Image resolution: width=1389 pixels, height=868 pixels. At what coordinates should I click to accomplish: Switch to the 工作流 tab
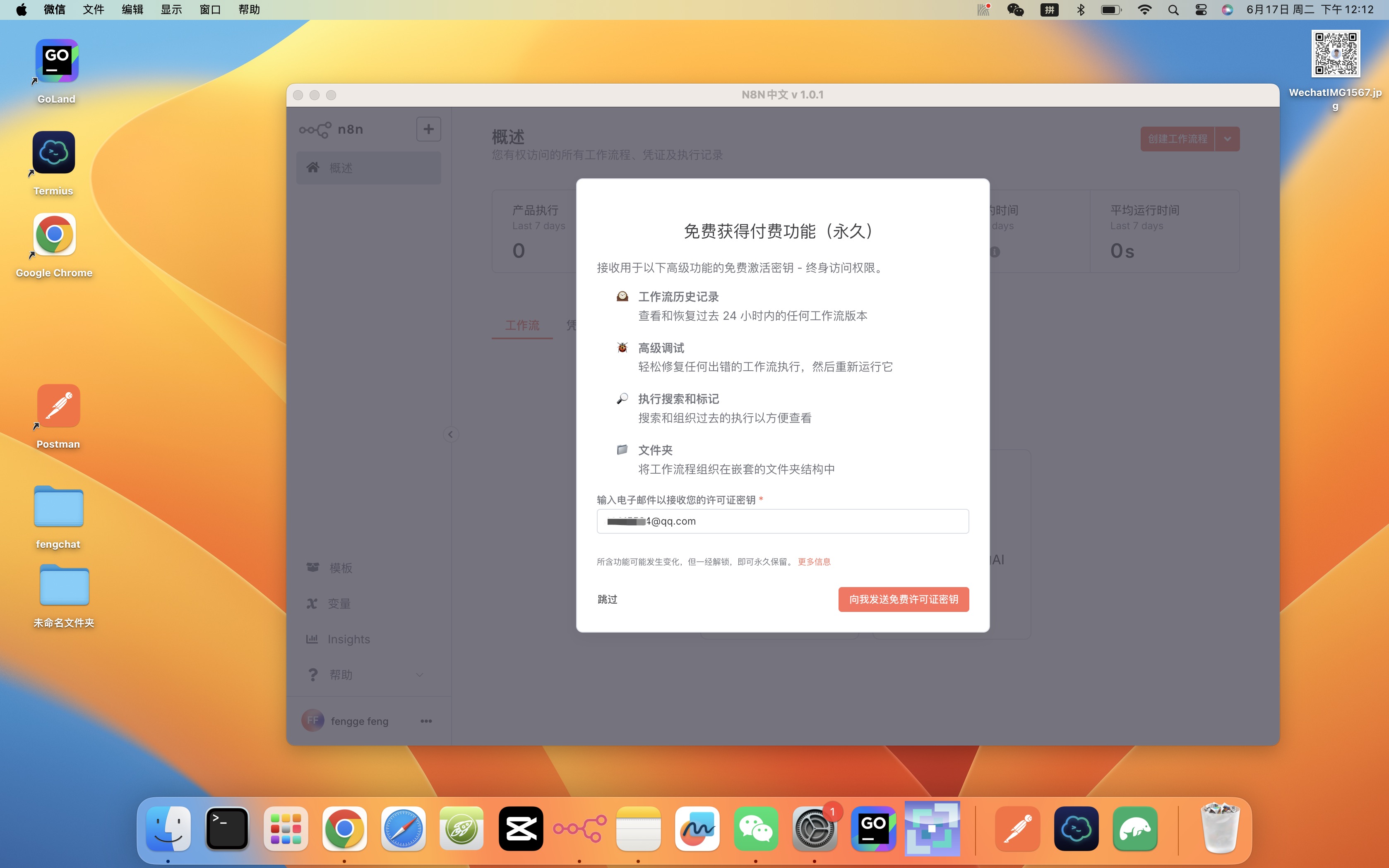tap(522, 326)
